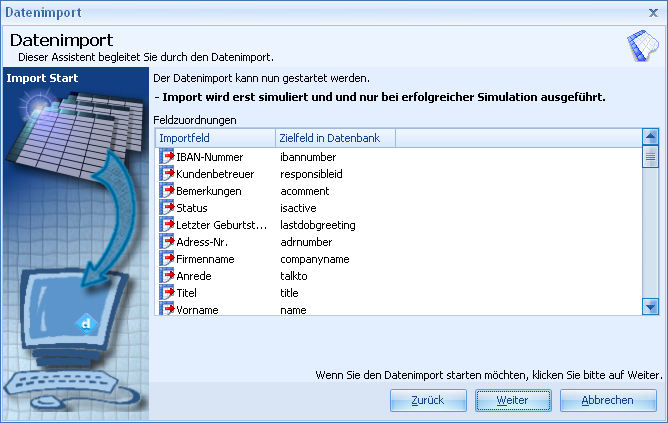668x423 pixels.
Task: Click the lastdobgreeting target field
Action: coord(318,225)
